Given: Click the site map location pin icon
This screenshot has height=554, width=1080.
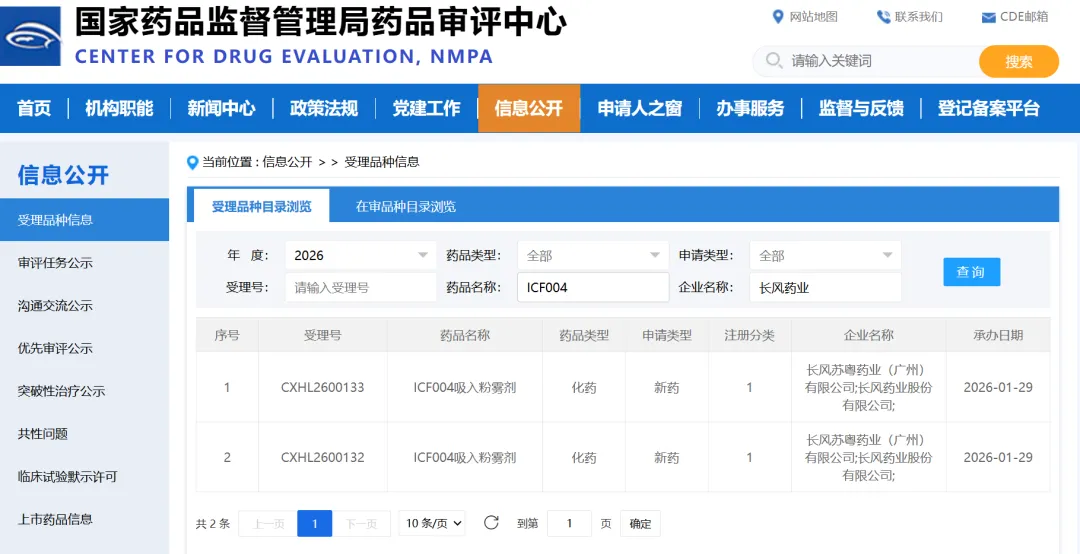Looking at the screenshot, I should pyautogui.click(x=778, y=17).
